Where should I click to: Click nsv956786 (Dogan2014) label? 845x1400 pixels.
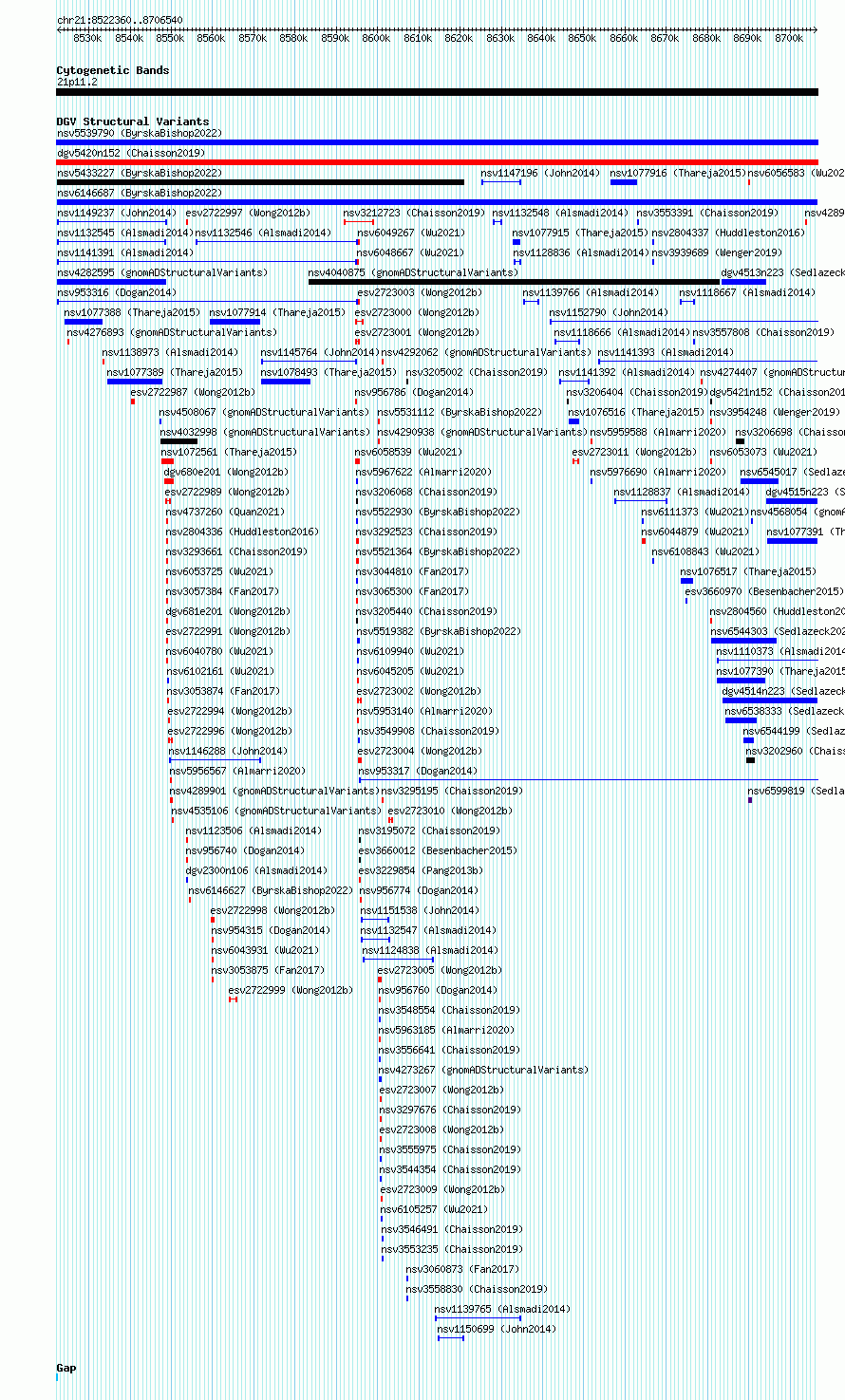pos(414,392)
